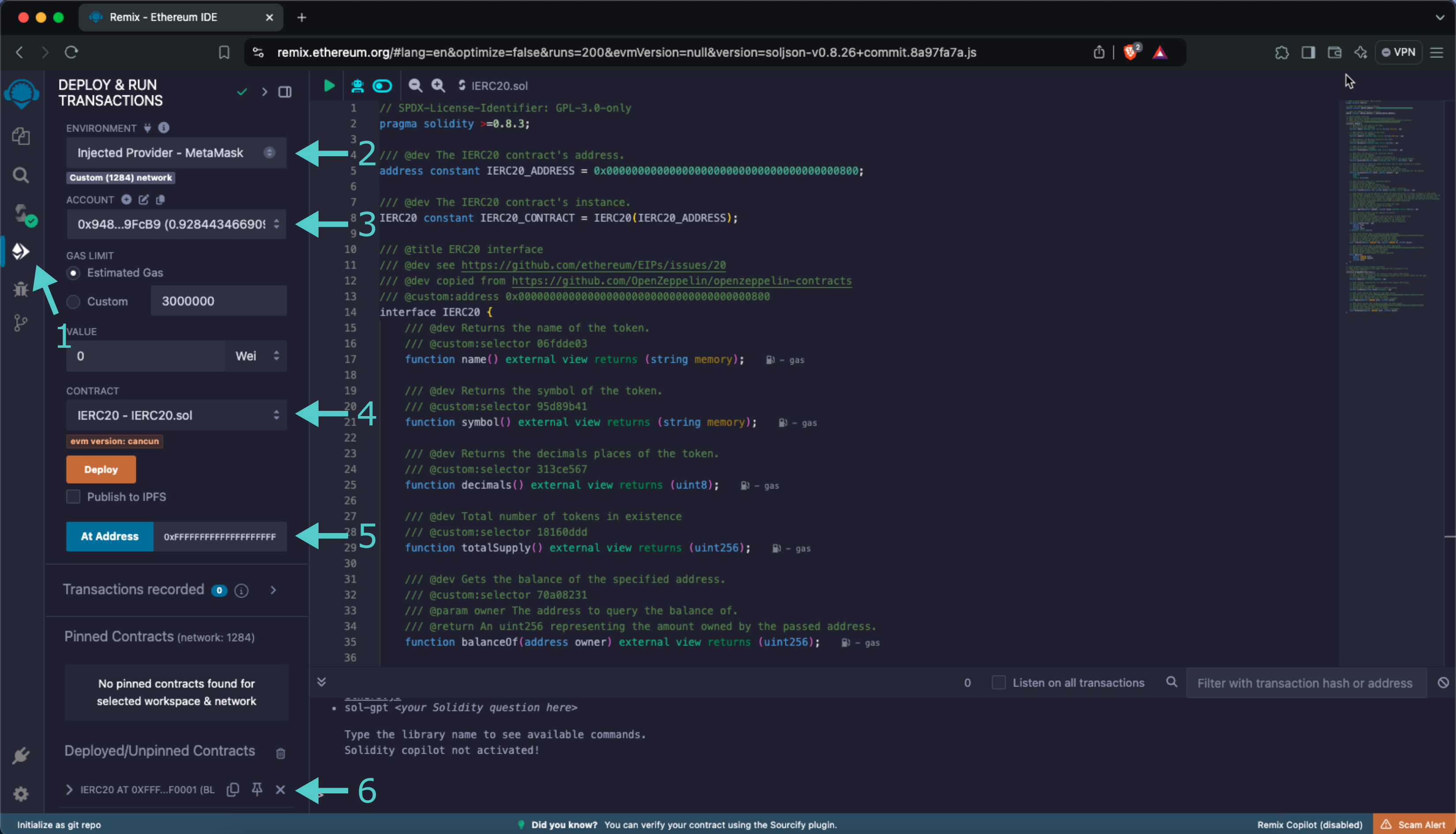Reload the page
Viewport: 1456px width, 834px height.
71,52
